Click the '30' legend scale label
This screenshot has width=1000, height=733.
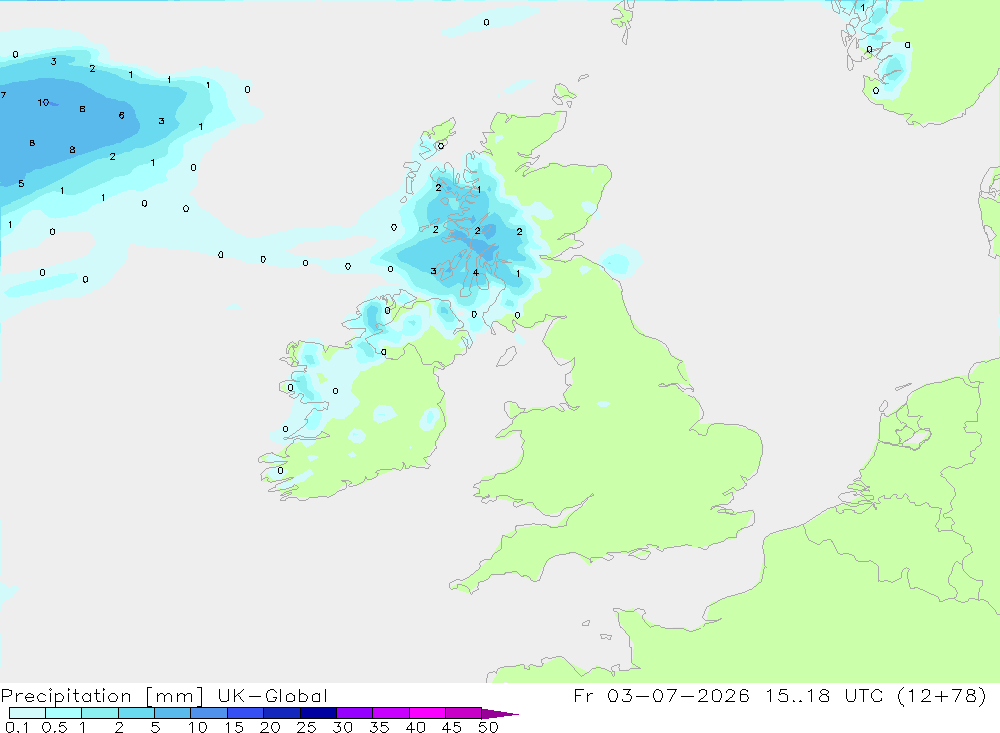[343, 727]
